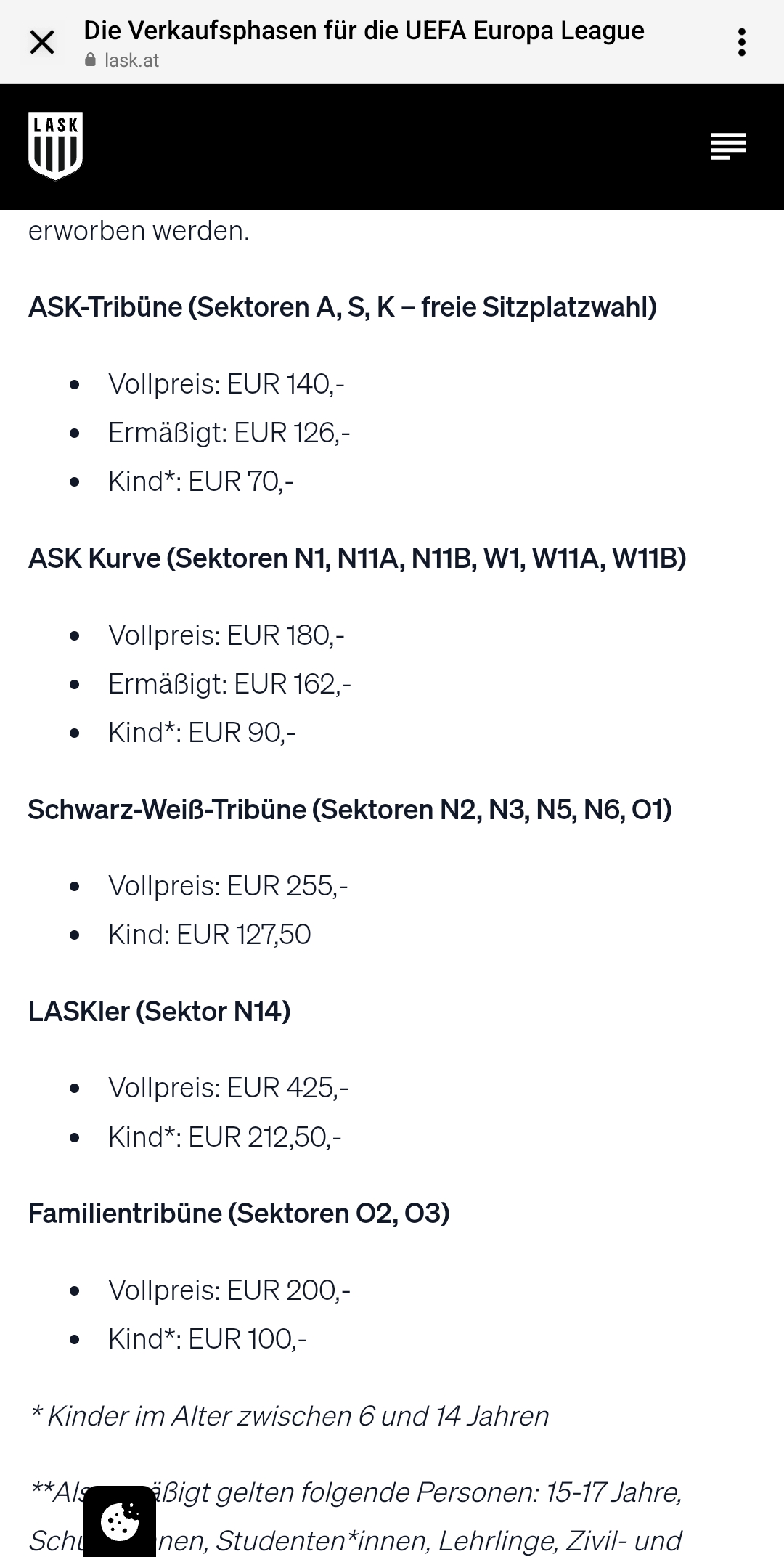Tap the ASK Kurve sectors heading

click(x=357, y=558)
